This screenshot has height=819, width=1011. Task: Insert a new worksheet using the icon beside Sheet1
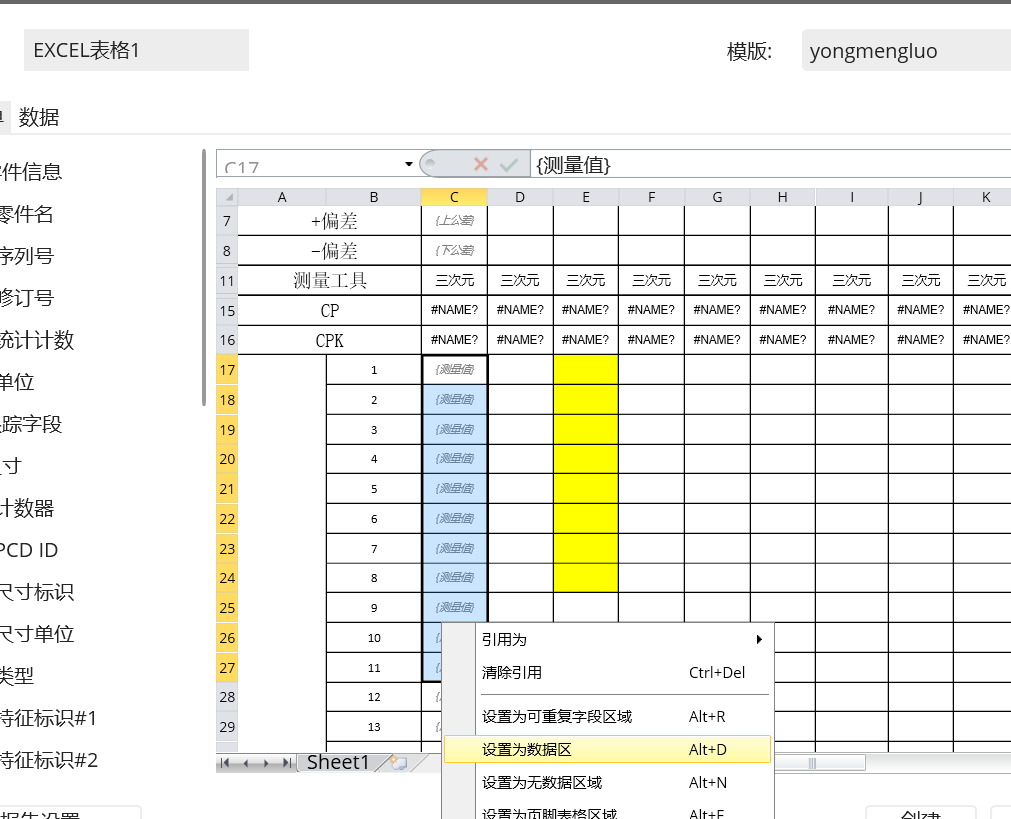pos(398,762)
